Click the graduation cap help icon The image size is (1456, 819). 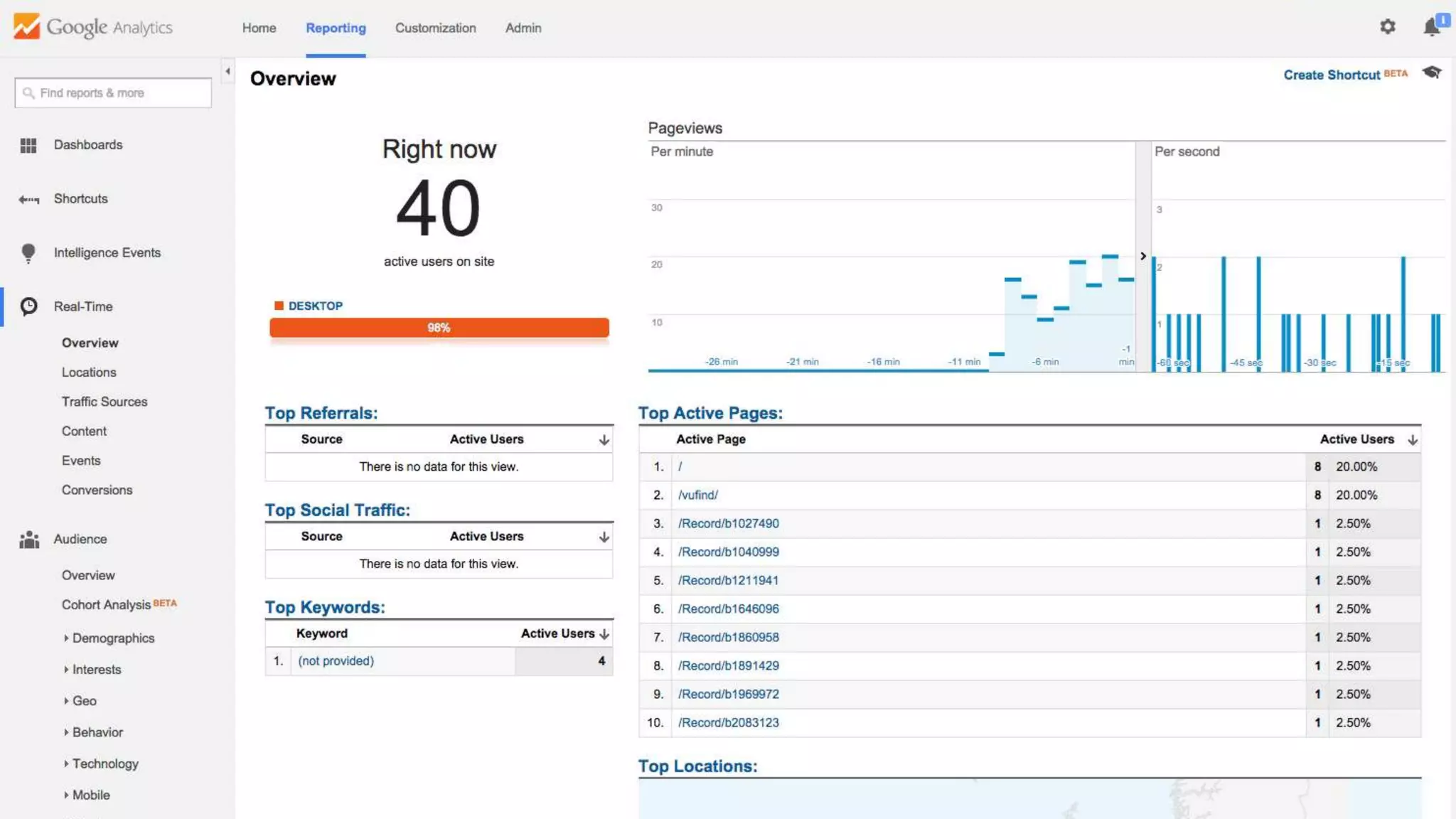(x=1432, y=73)
